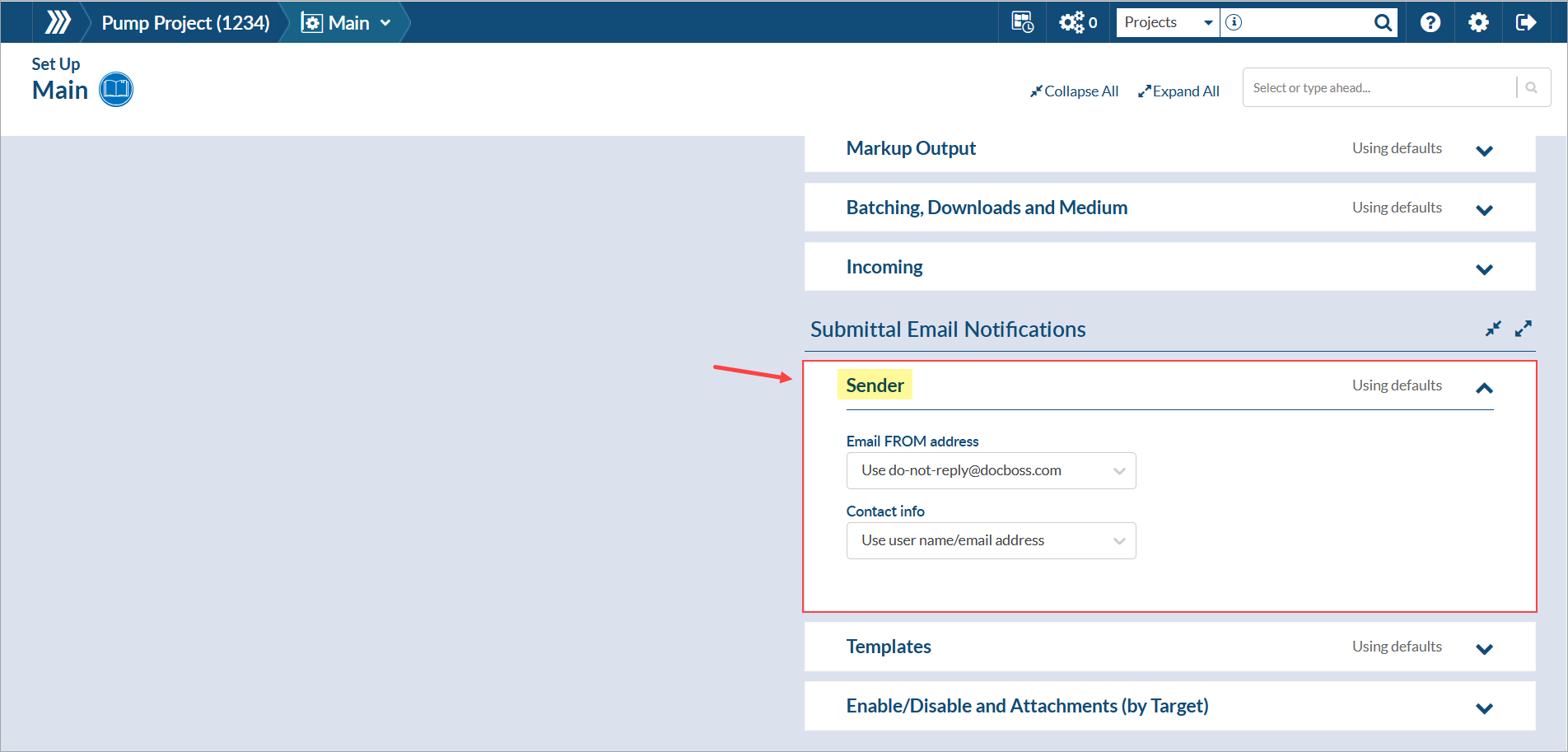The image size is (1568, 752).
Task: Click the Collapse All link
Action: (1074, 91)
